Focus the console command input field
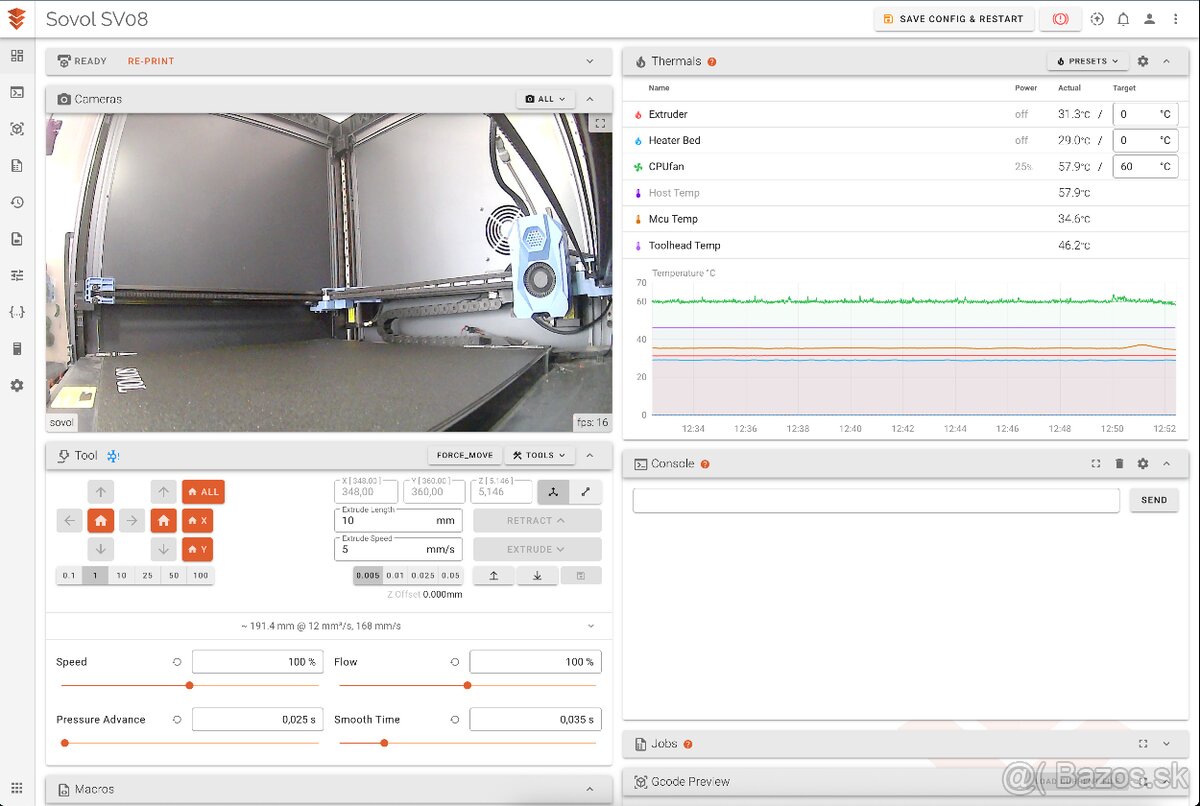Screen dimensions: 1200x806 point(876,500)
